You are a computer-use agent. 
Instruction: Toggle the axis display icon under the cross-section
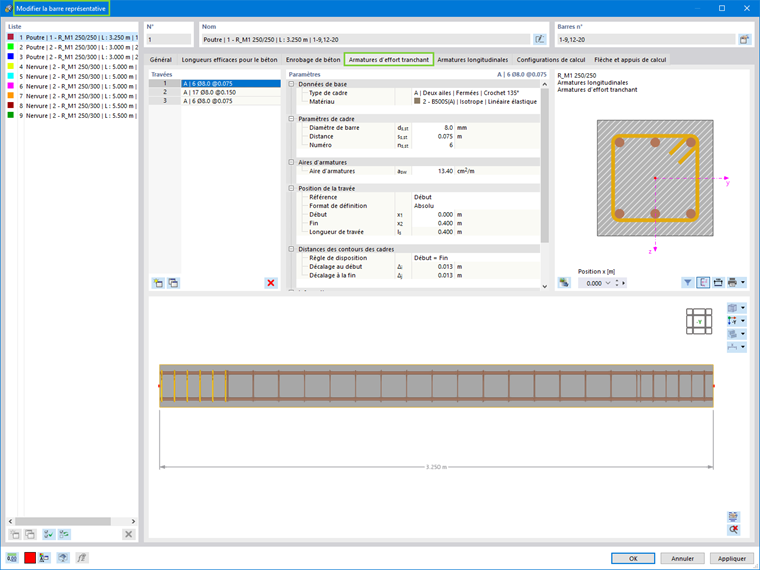(x=703, y=282)
